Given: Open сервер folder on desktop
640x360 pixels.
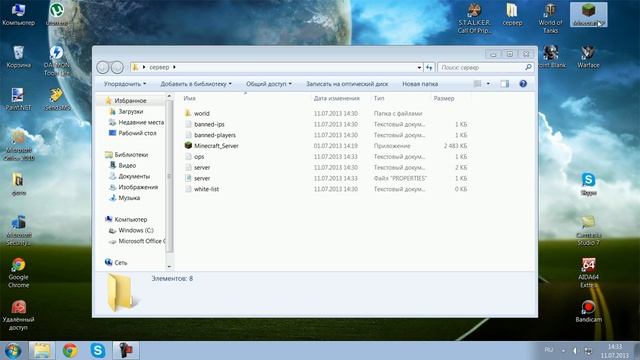Looking at the screenshot, I should coord(512,15).
